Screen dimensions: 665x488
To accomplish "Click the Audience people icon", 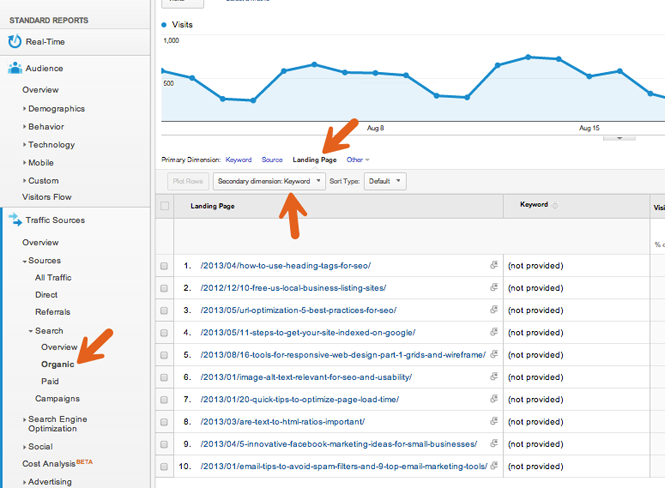I will (15, 68).
